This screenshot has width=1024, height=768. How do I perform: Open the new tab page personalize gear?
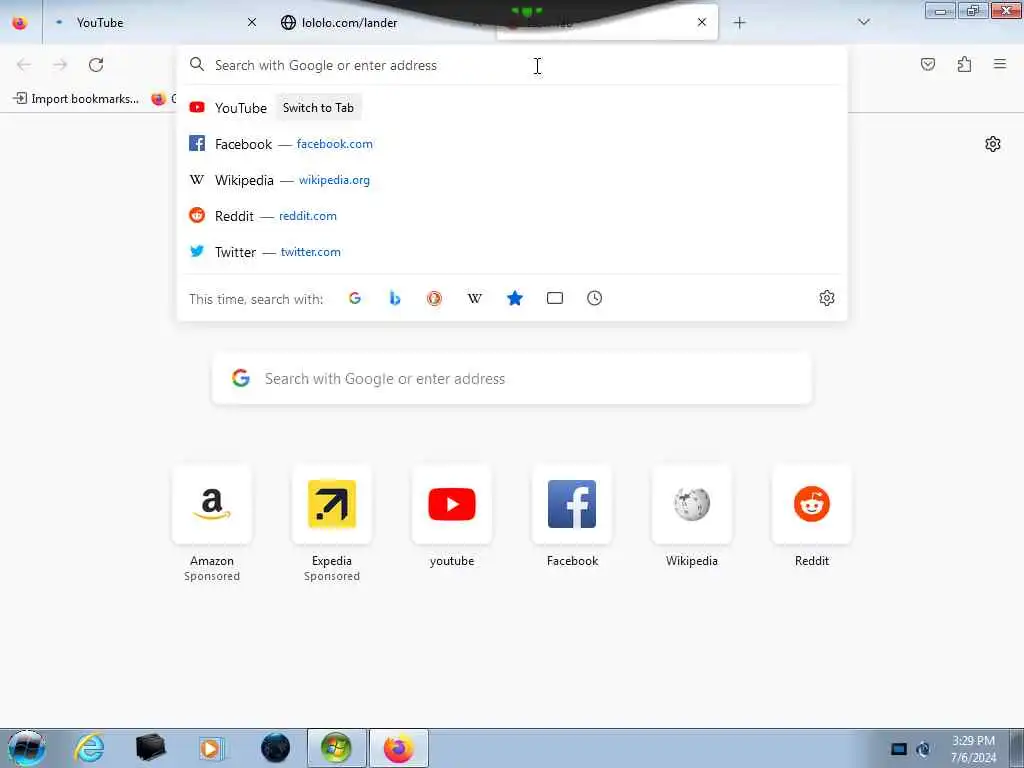(993, 144)
